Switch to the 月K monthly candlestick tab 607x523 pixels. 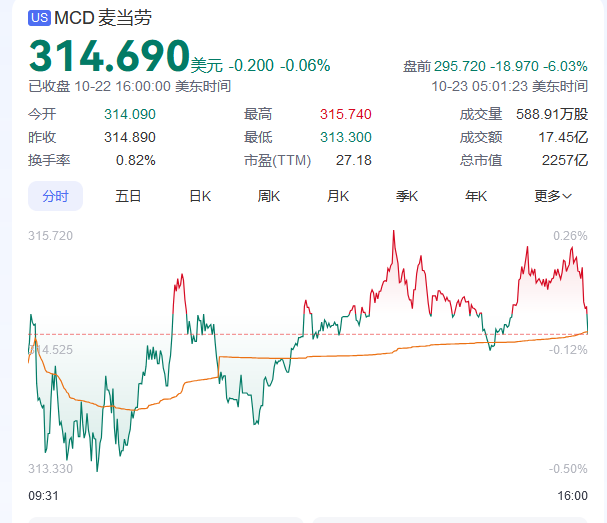click(x=338, y=196)
